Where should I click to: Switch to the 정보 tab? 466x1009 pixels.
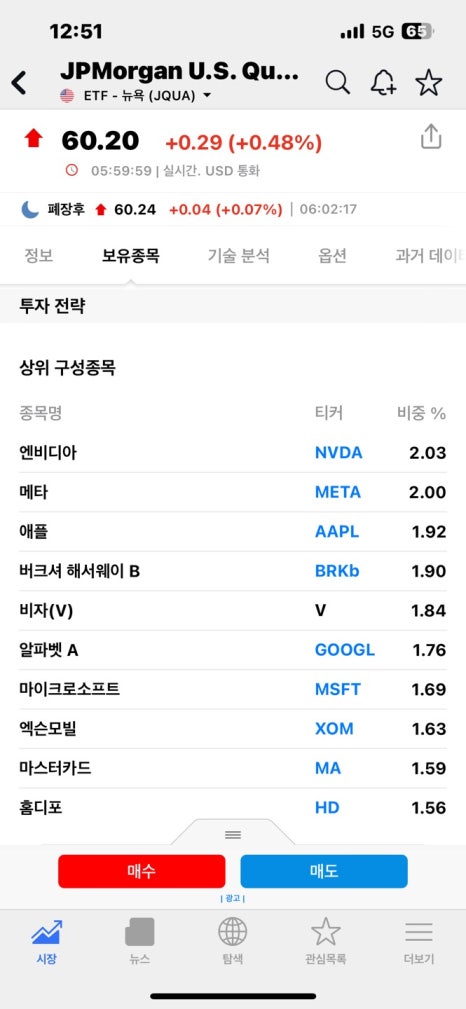pyautogui.click(x=39, y=255)
